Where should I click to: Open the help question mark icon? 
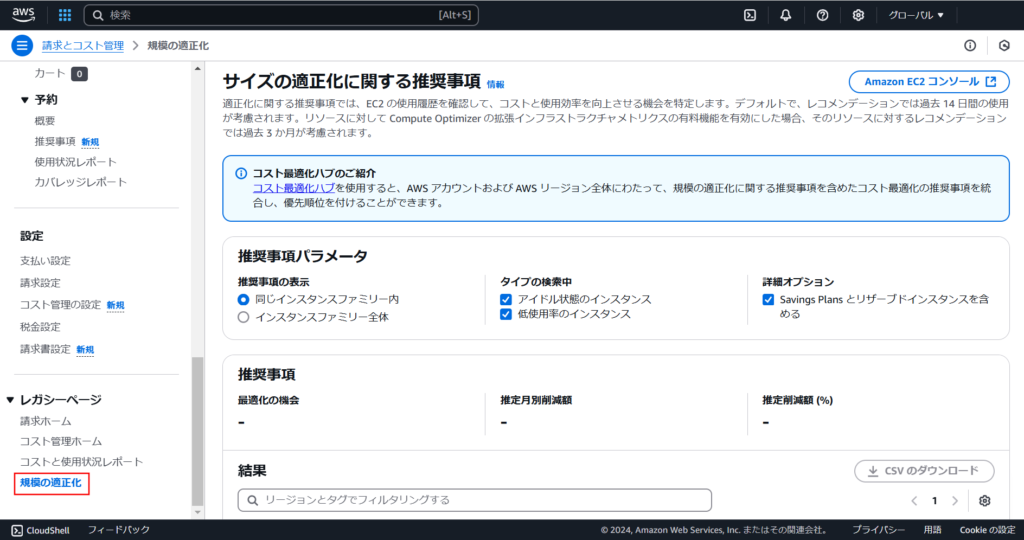point(822,15)
